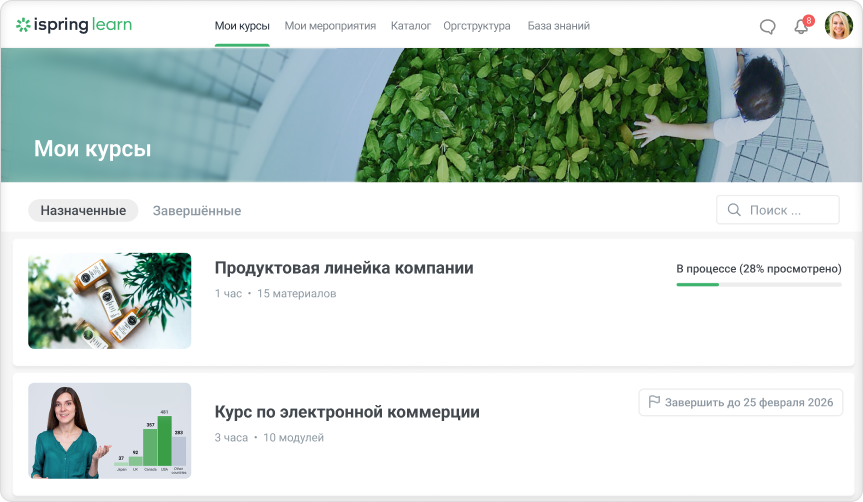
Task: Click the '3 часа' duration text
Action: pos(231,438)
